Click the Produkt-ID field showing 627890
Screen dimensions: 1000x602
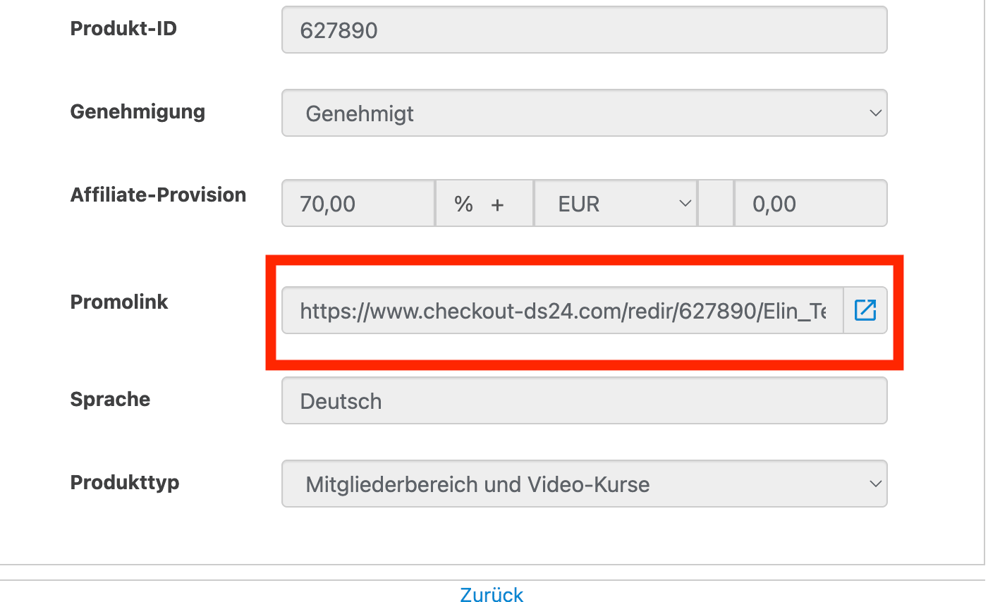click(x=583, y=30)
